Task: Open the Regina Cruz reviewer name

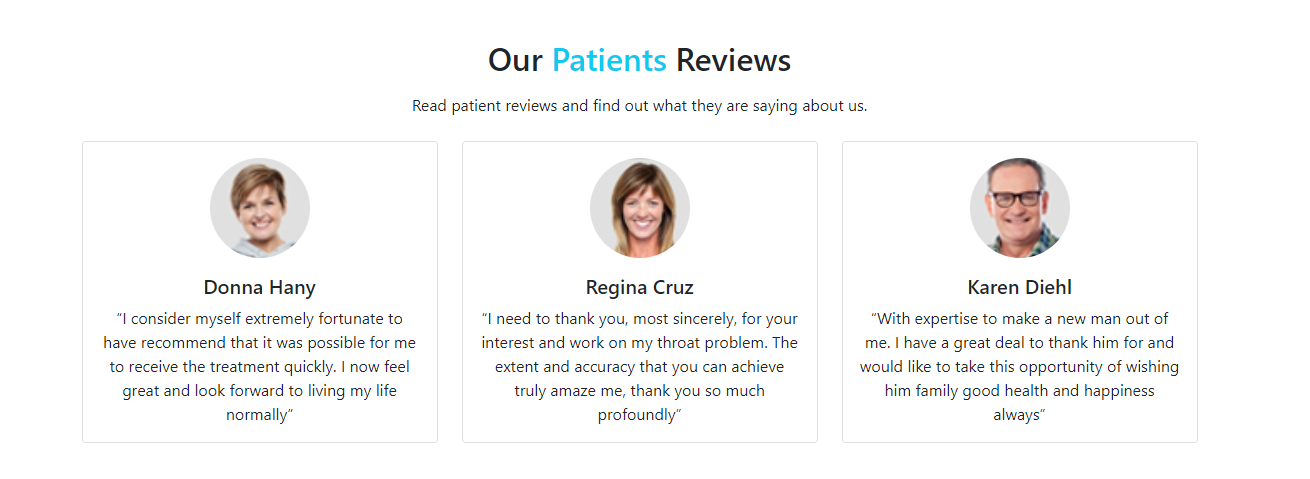Action: [640, 288]
